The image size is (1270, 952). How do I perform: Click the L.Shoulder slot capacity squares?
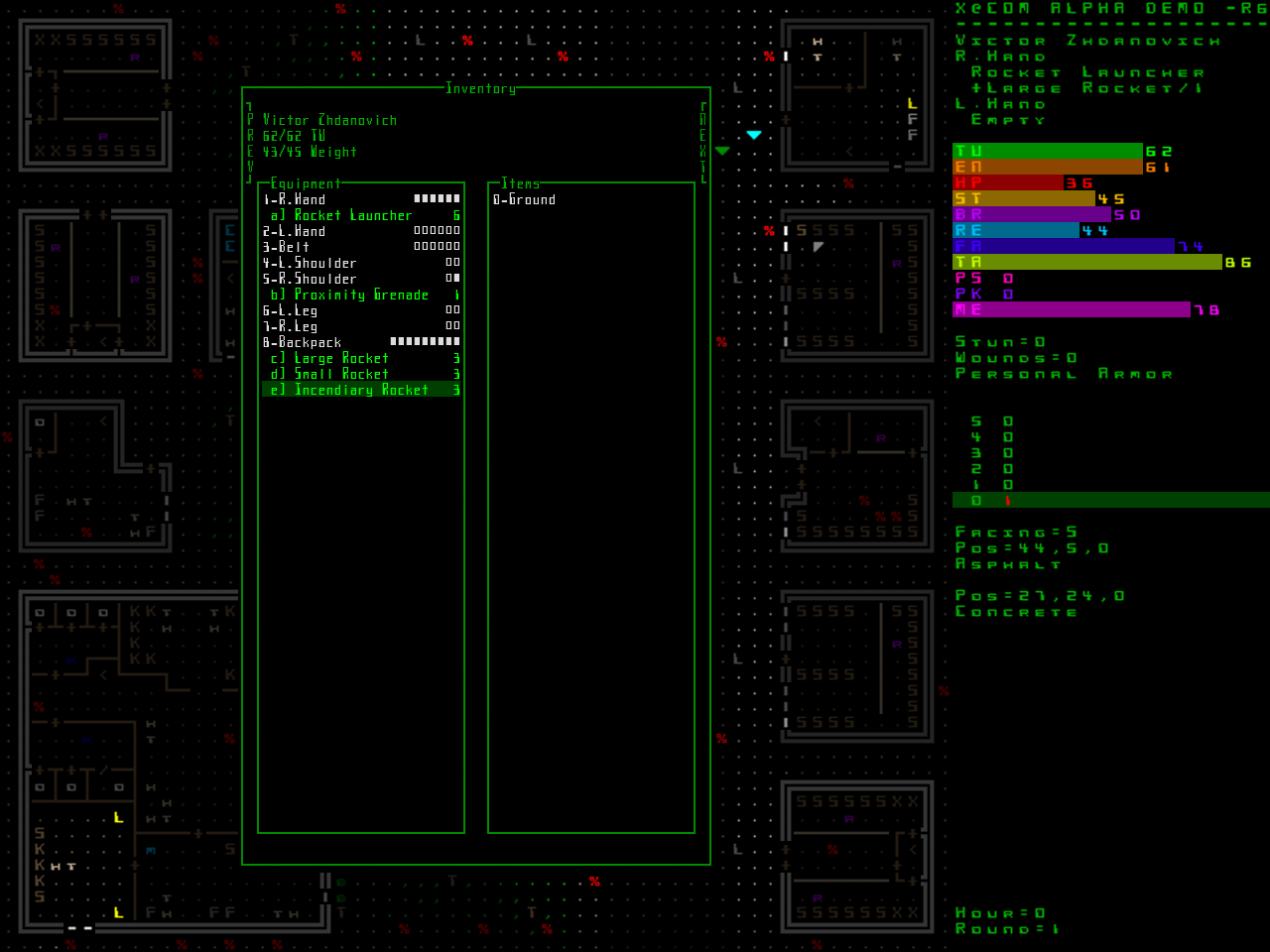point(452,262)
